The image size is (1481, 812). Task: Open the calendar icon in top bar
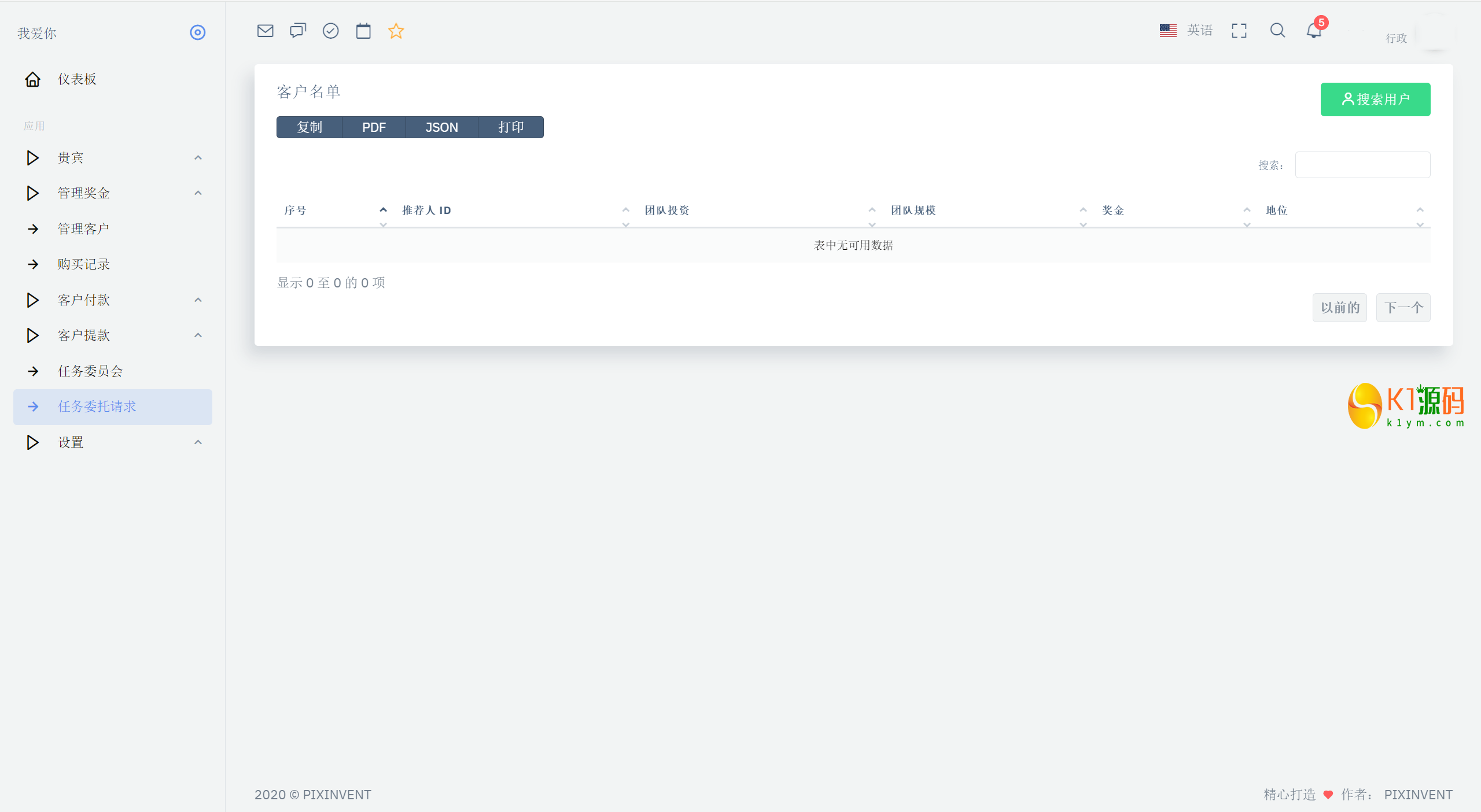363,31
